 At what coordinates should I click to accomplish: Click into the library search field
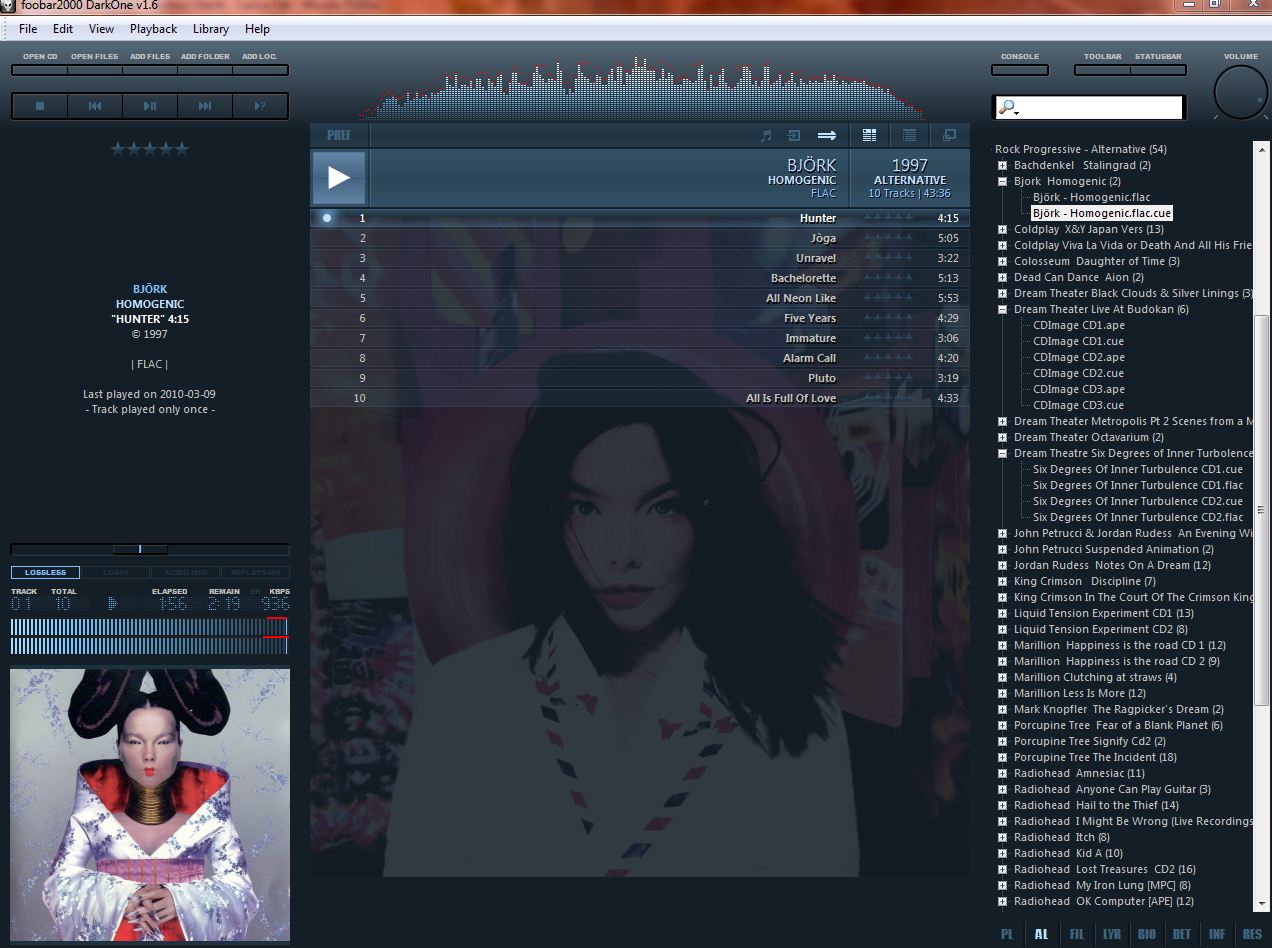pyautogui.click(x=1100, y=108)
